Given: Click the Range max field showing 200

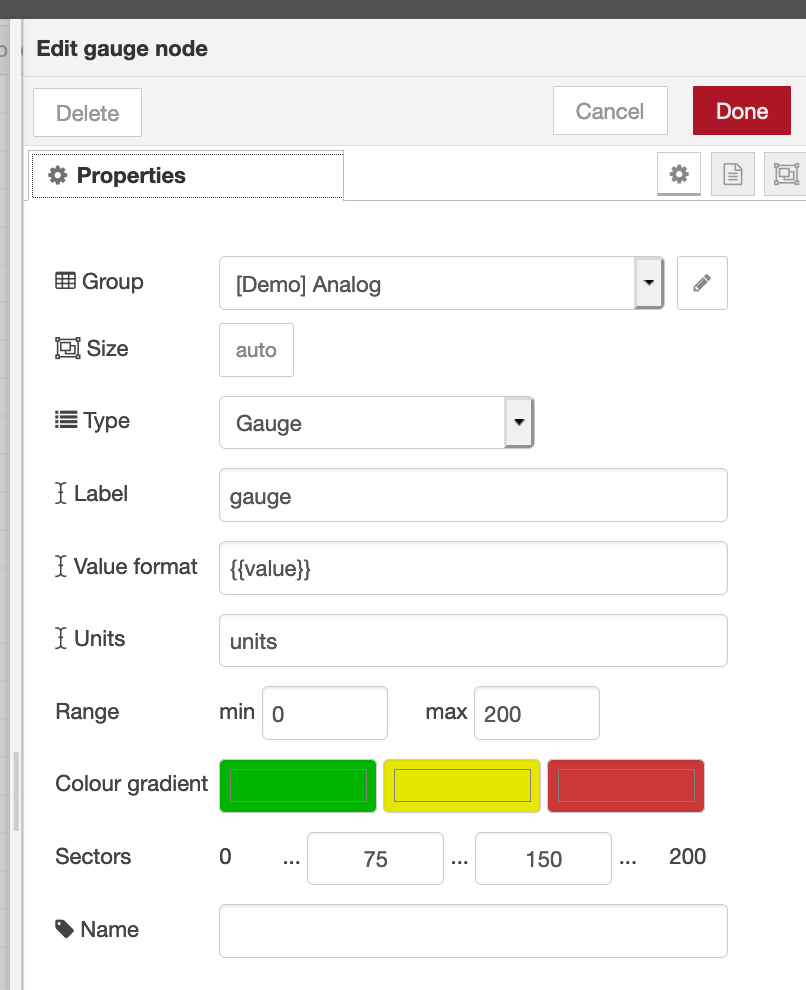Looking at the screenshot, I should click(537, 713).
